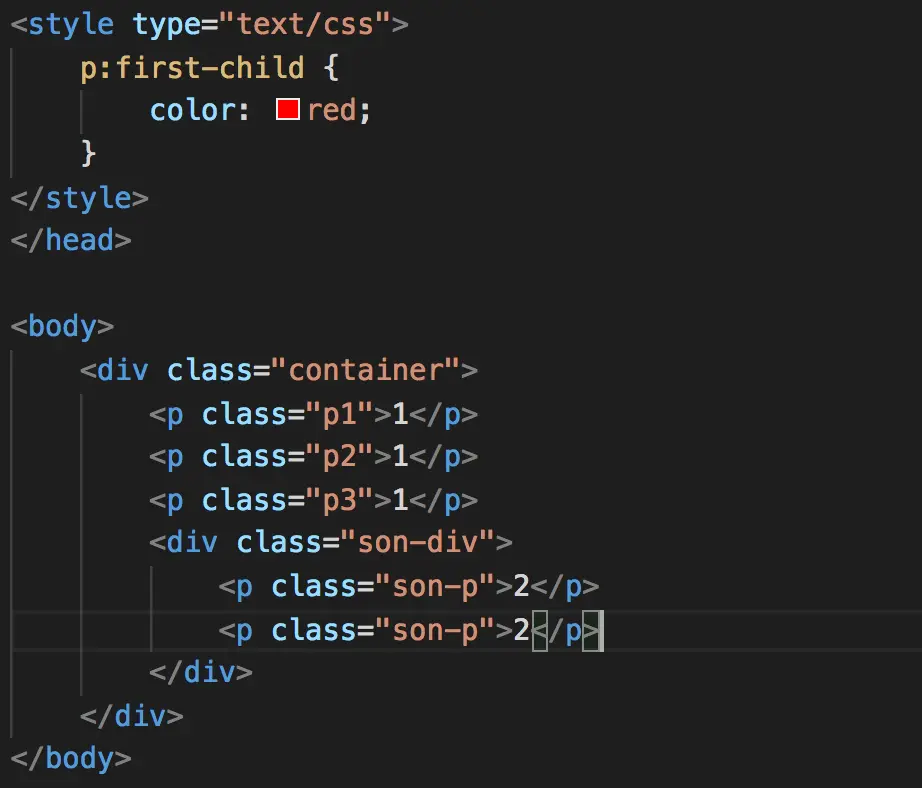Click the 'color' property name

[x=192, y=110]
